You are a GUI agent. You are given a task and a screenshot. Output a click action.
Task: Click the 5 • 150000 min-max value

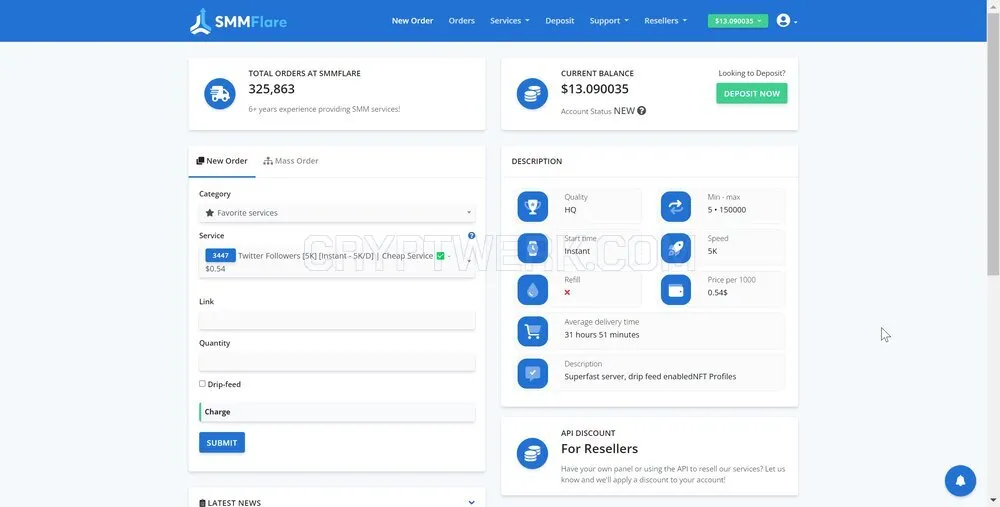click(x=726, y=210)
